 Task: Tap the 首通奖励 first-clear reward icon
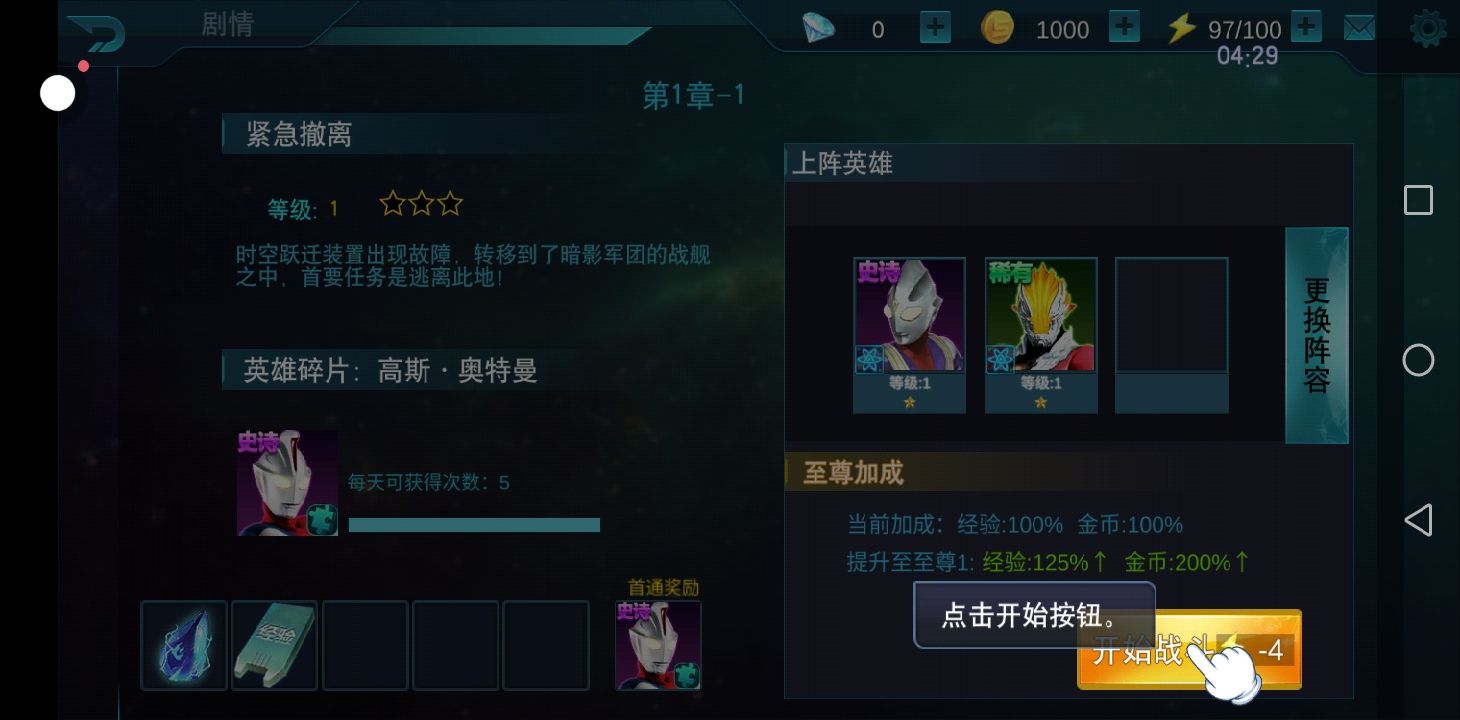pos(658,645)
